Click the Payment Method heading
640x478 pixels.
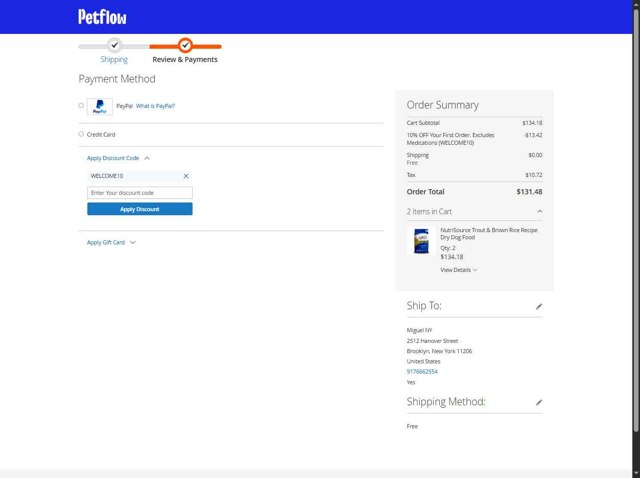(x=117, y=79)
